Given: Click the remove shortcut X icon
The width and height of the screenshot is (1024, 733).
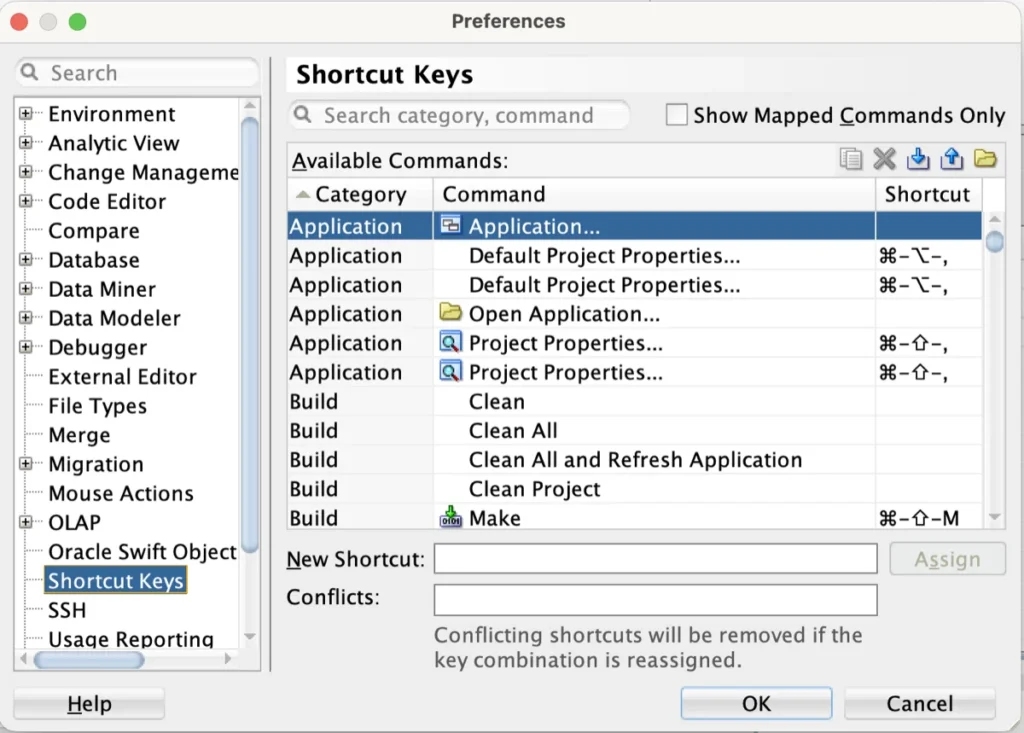Looking at the screenshot, I should point(884,159).
